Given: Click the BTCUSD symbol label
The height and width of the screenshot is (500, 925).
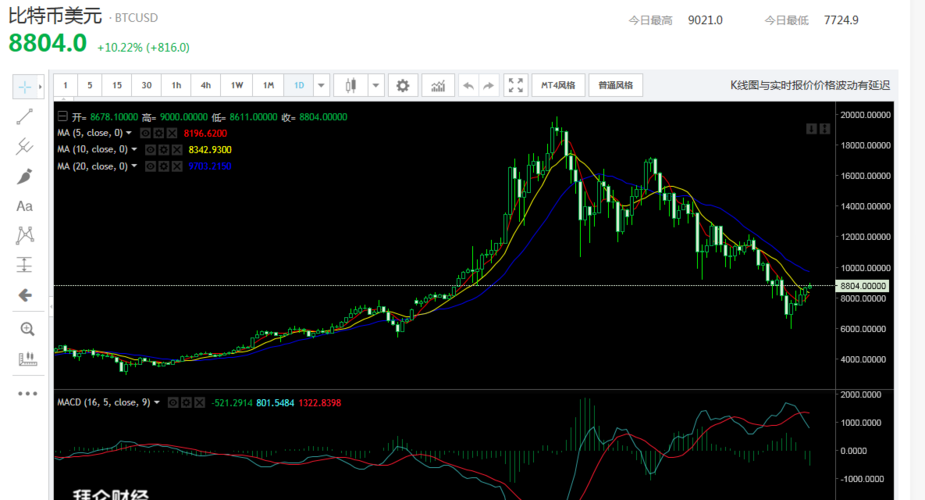Looking at the screenshot, I should pos(136,18).
